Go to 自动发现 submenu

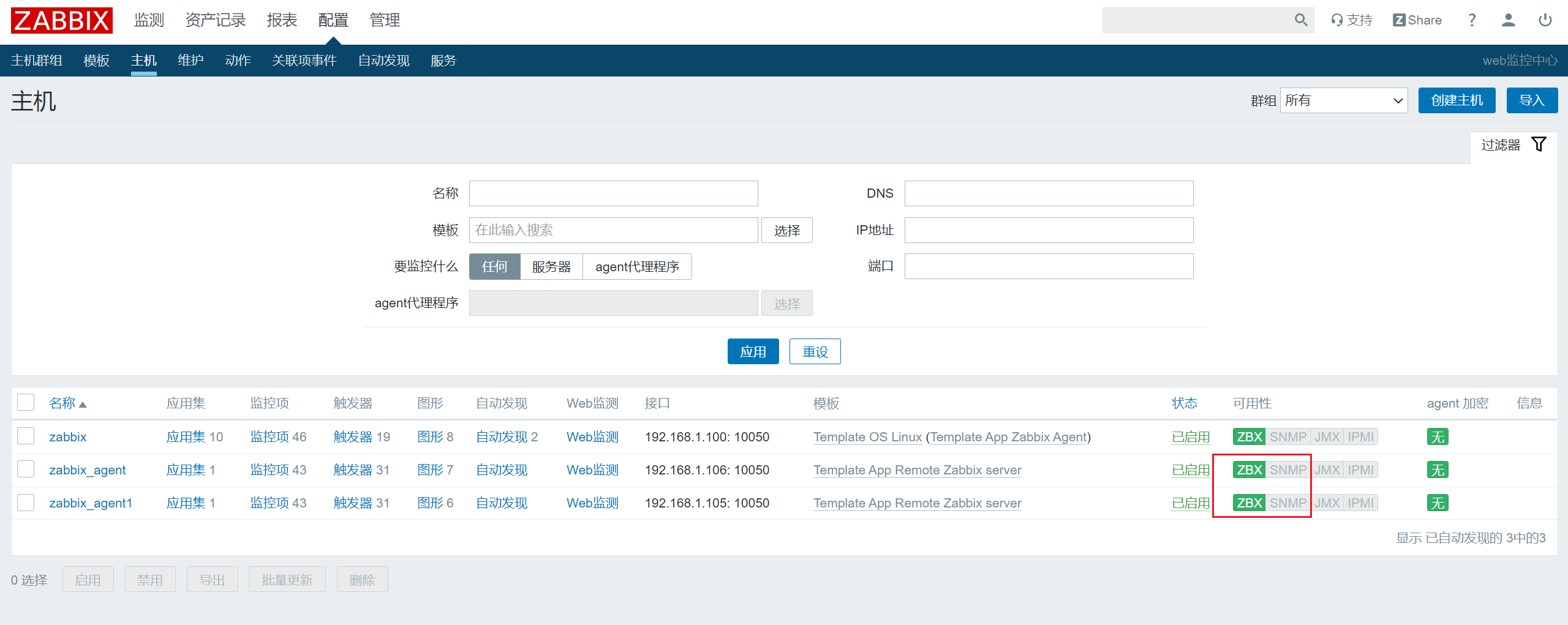[383, 61]
